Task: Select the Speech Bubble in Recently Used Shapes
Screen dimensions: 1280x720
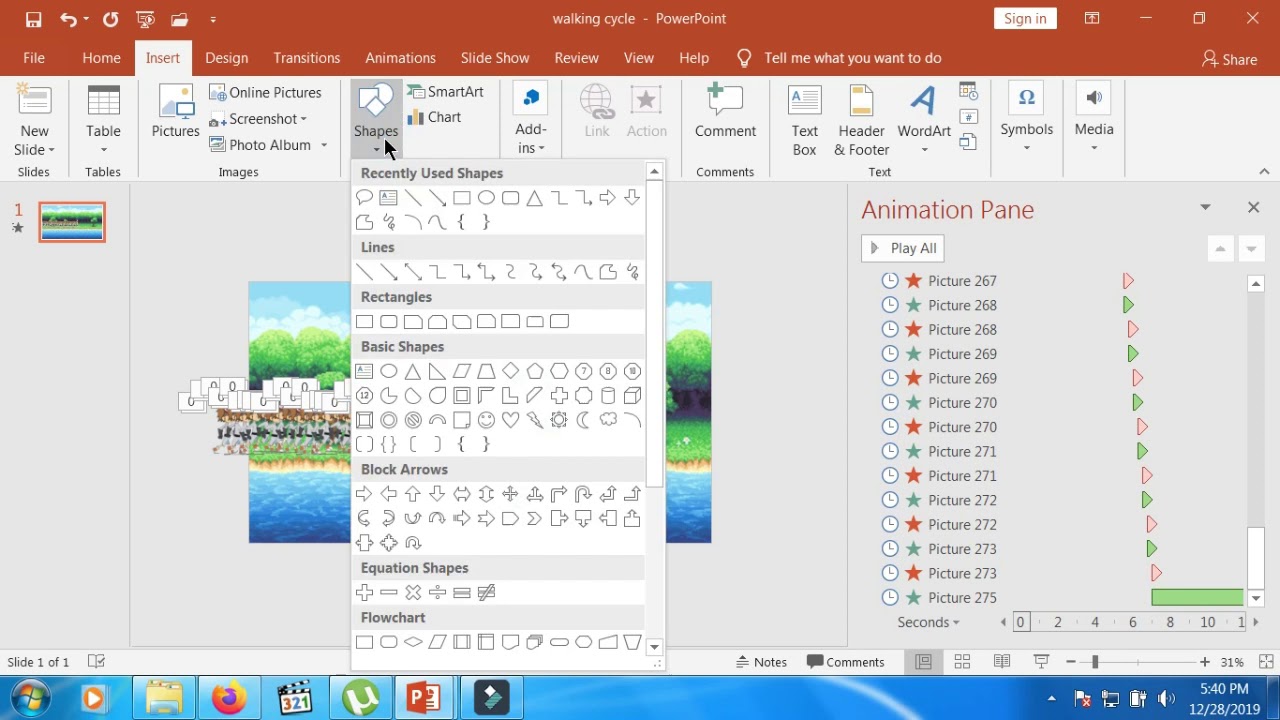Action: (364, 197)
